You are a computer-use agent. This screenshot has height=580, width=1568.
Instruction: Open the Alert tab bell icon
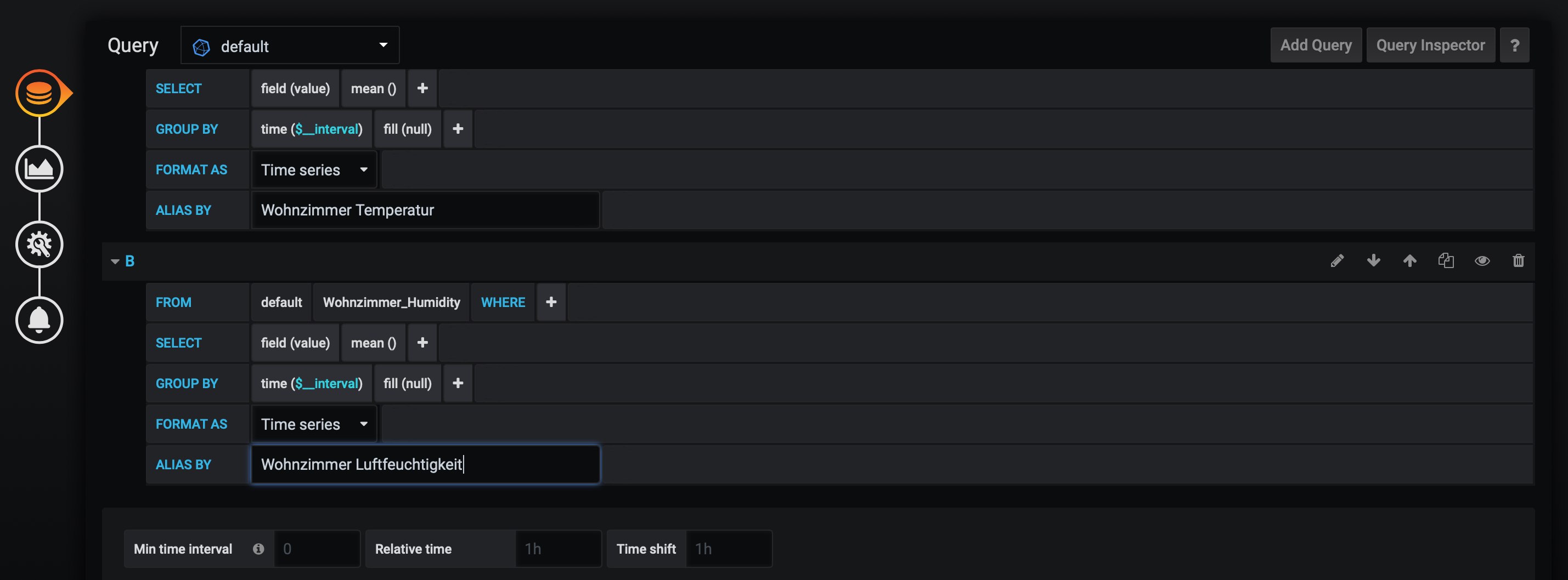tap(39, 320)
